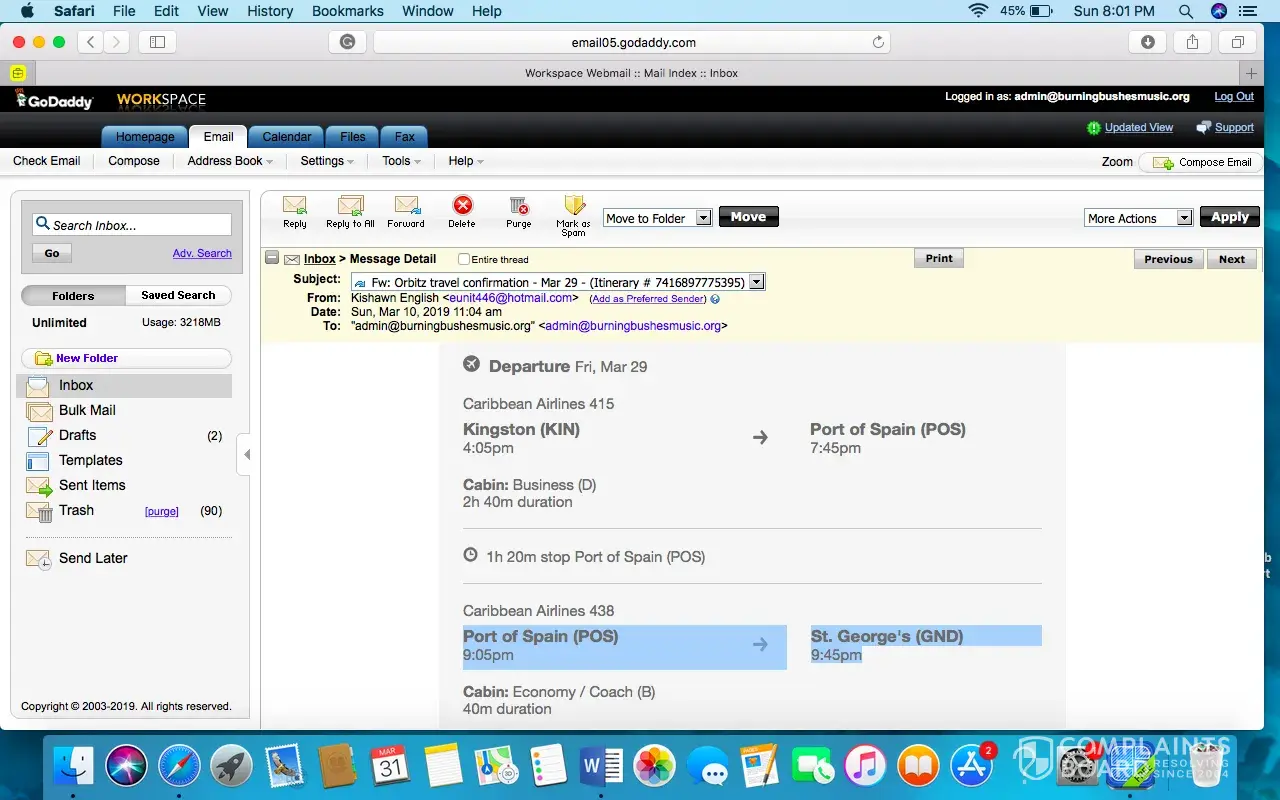Collapse the message header with minus box
1280x800 pixels.
coord(272,259)
